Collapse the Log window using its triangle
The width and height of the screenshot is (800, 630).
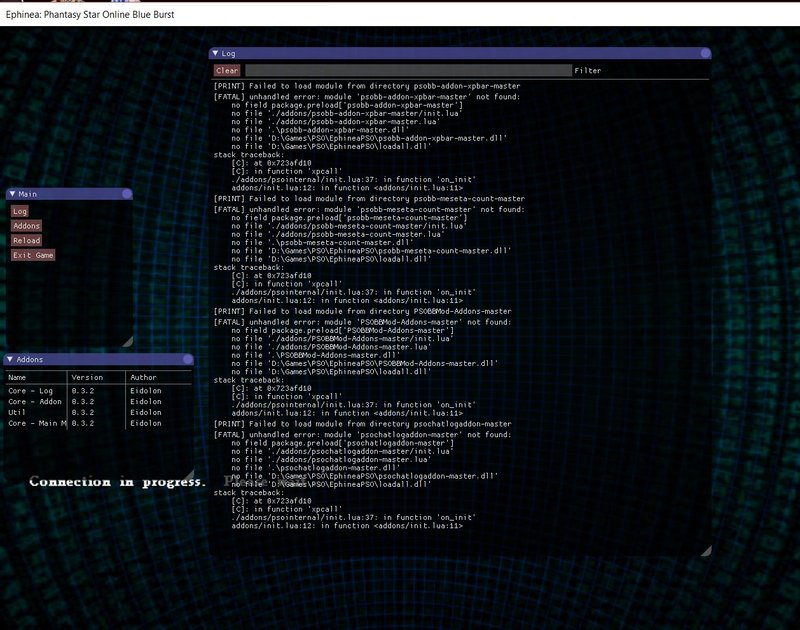pos(215,53)
